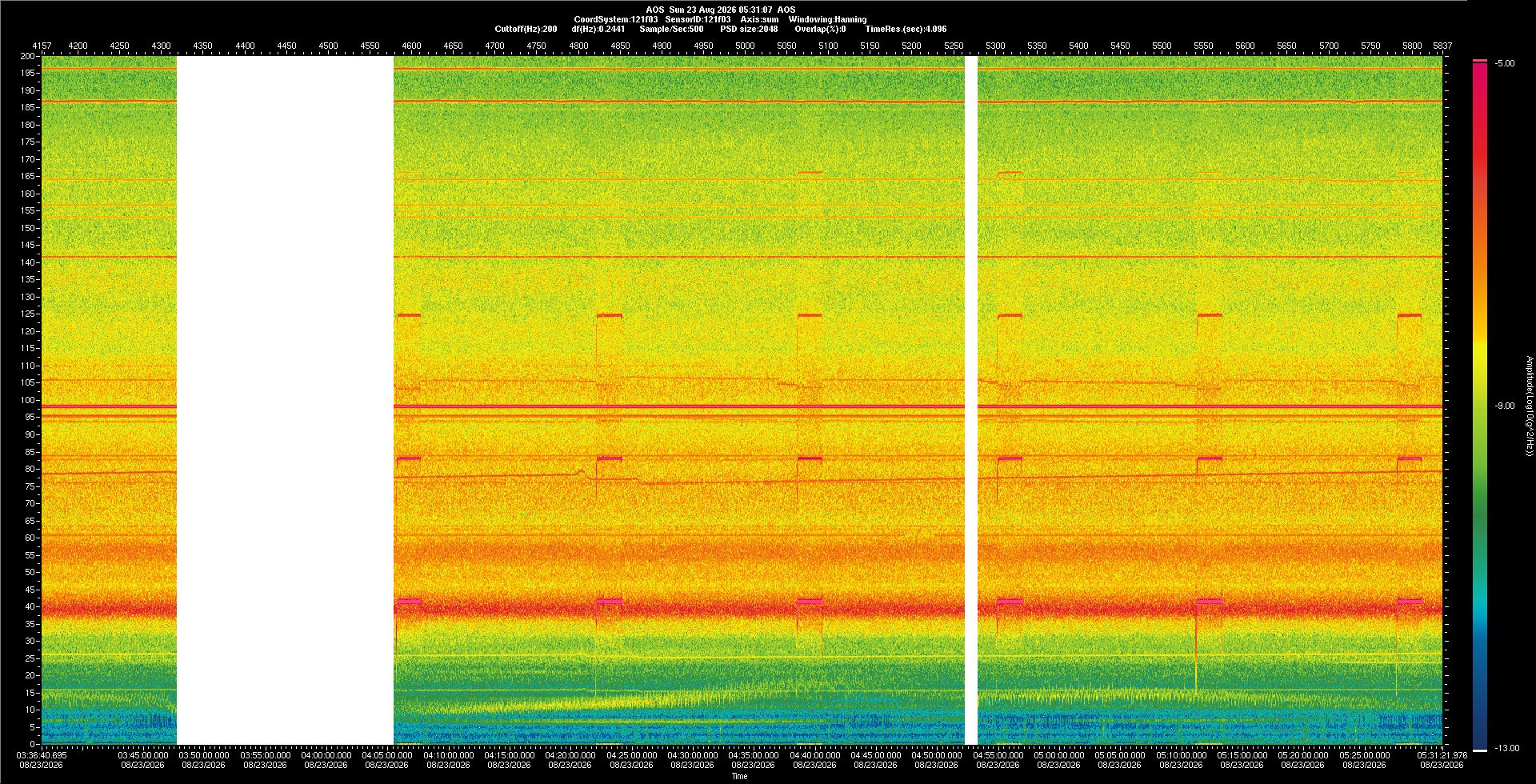
Task: Select the CoordSystem:121f03 header text
Action: point(616,19)
